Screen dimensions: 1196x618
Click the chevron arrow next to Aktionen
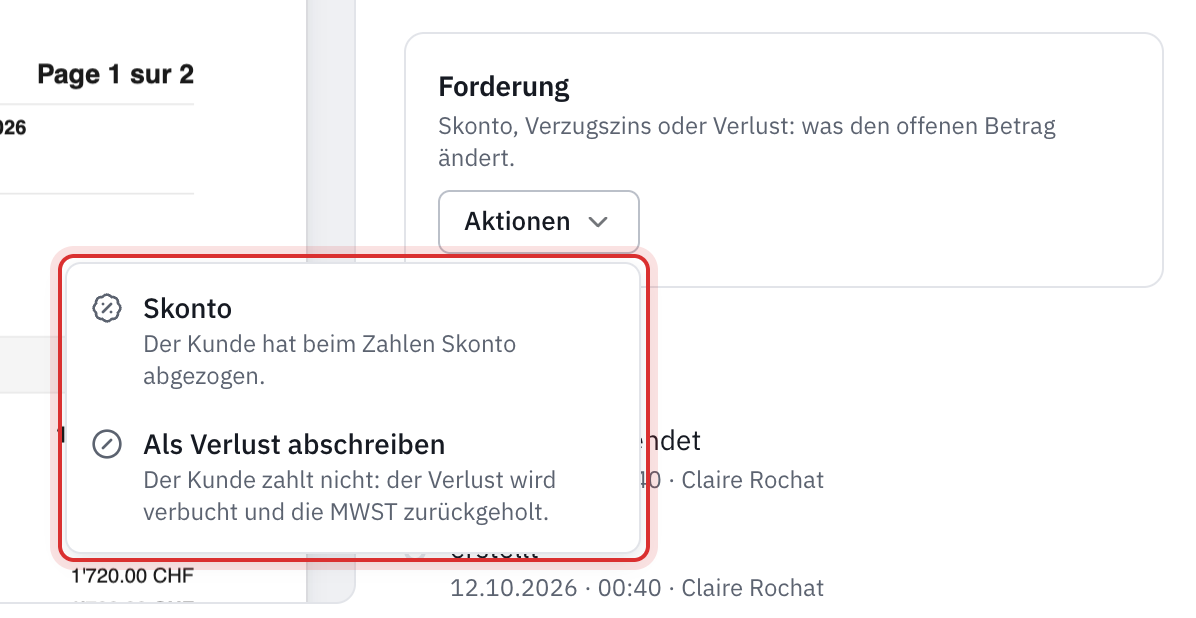pos(599,222)
